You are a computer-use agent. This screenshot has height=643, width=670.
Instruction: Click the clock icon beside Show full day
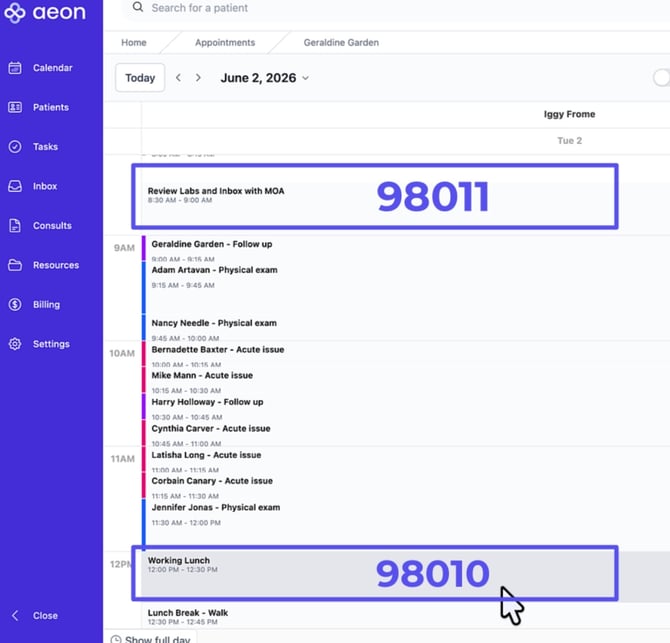click(115, 639)
